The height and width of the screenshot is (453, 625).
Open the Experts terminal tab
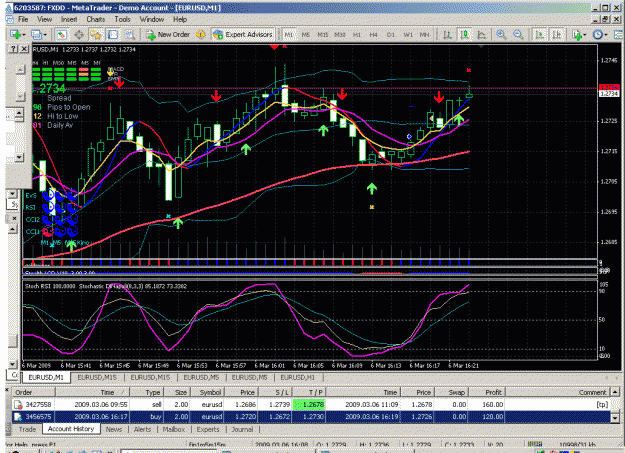click(x=208, y=429)
